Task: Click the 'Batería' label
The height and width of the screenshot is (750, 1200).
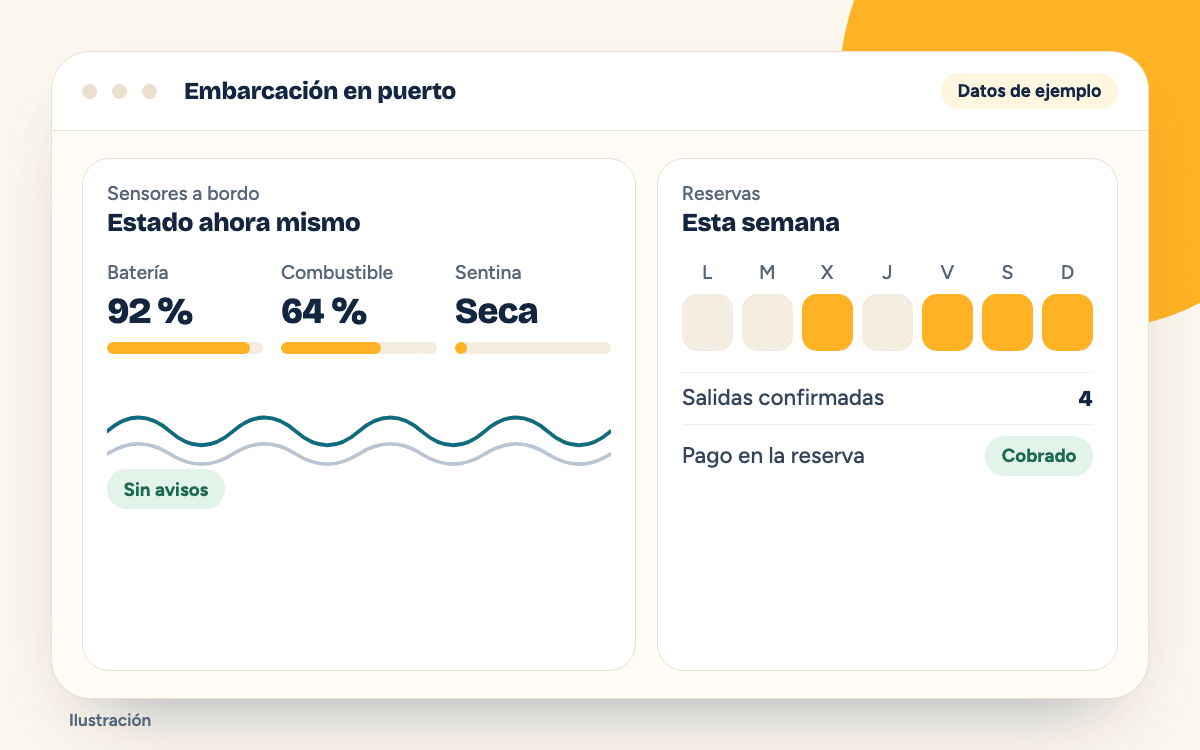Action: click(x=138, y=272)
